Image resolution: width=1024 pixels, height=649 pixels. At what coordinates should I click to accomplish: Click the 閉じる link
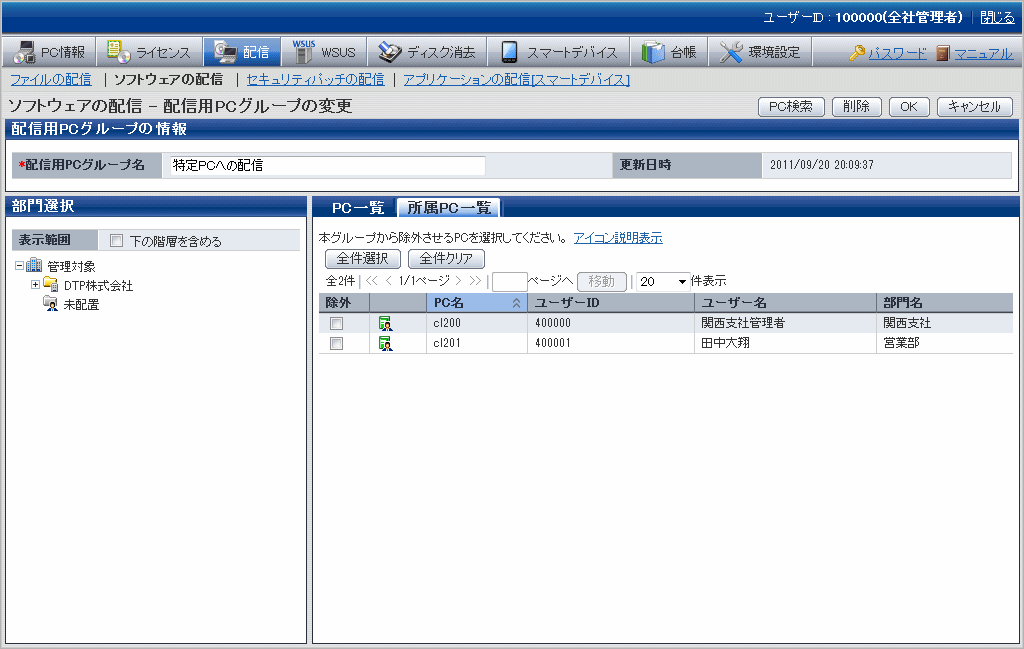pyautogui.click(x=997, y=18)
